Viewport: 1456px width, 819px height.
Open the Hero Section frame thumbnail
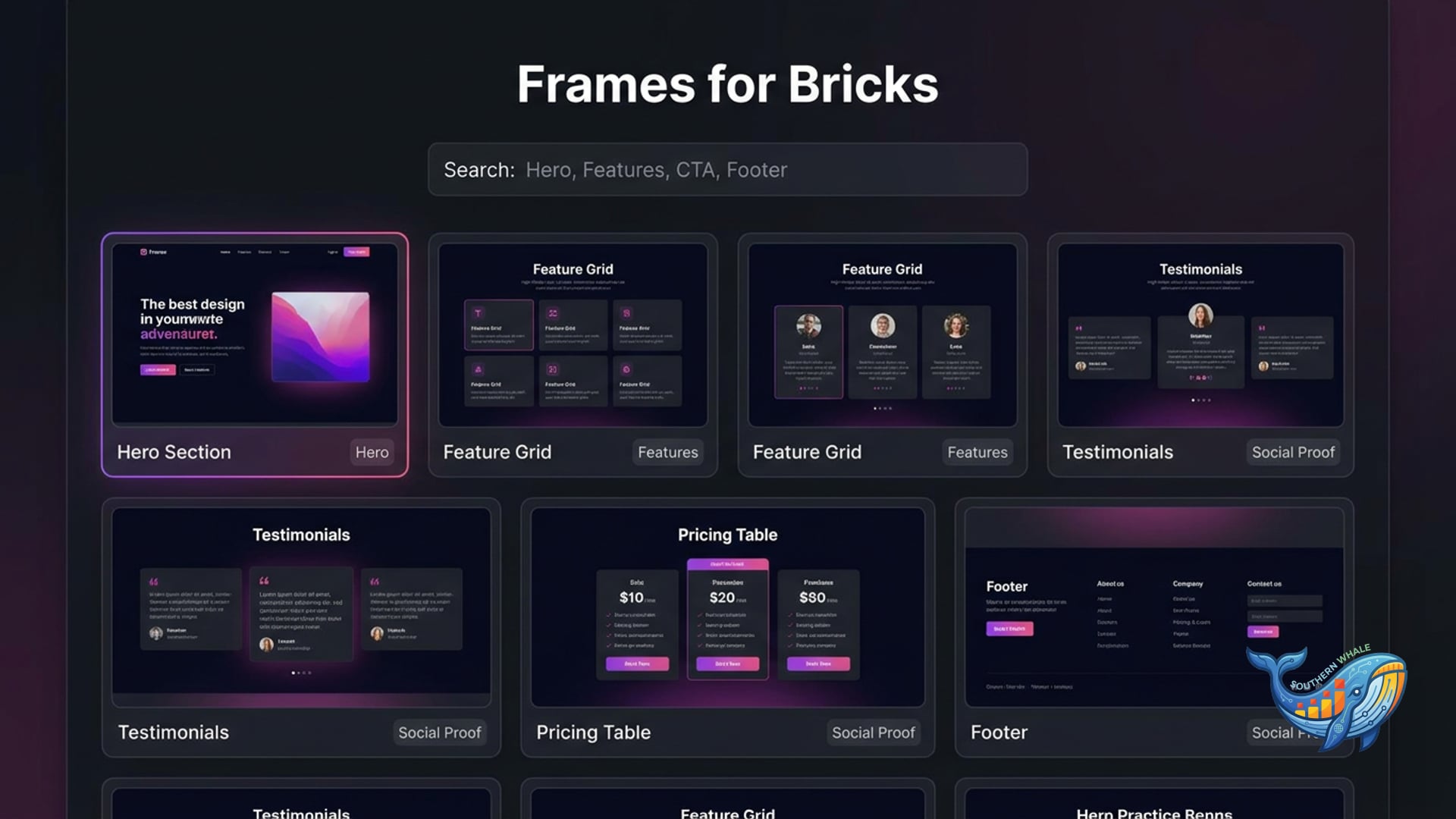255,334
